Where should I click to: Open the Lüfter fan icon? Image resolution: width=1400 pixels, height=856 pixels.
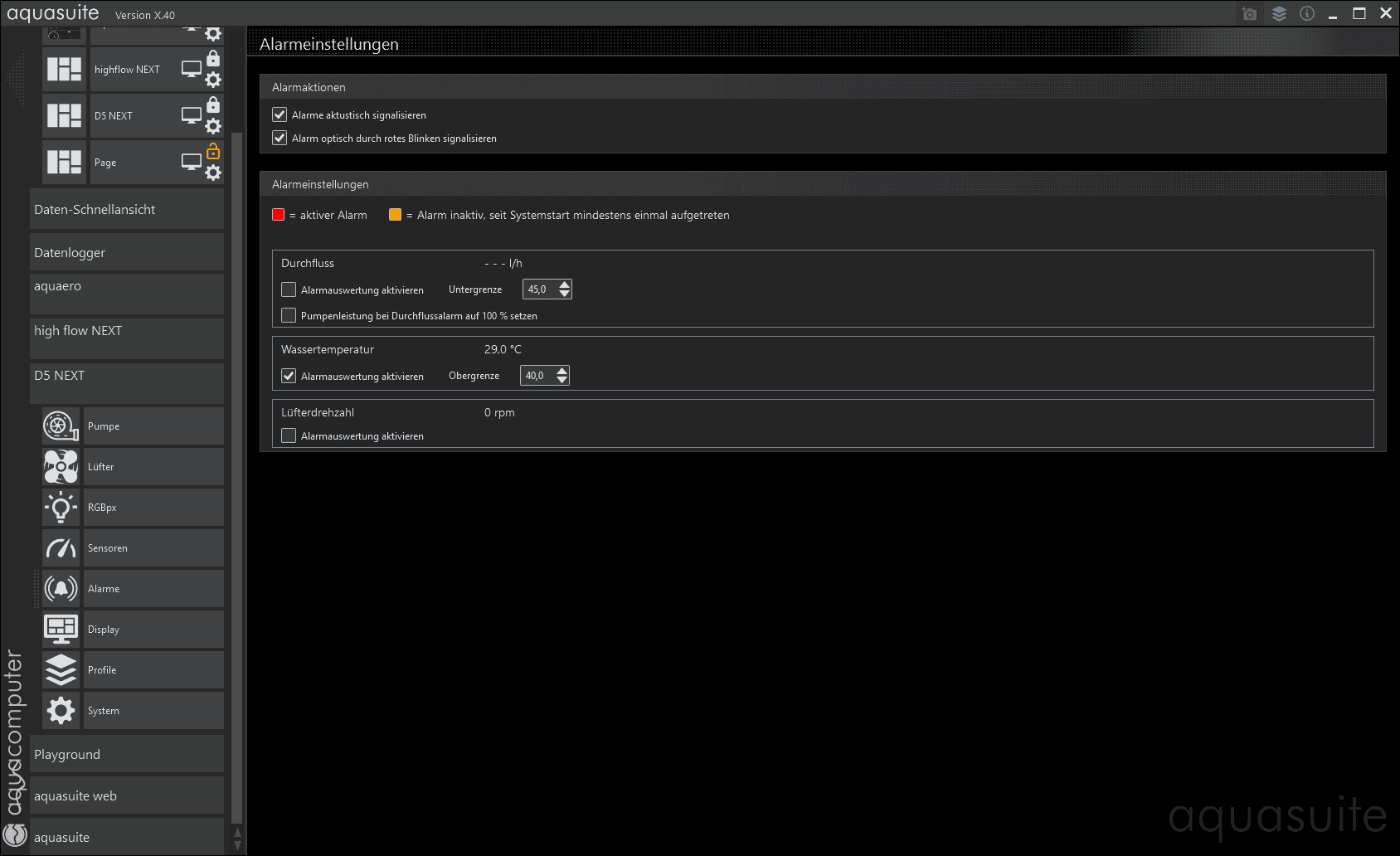[61, 467]
